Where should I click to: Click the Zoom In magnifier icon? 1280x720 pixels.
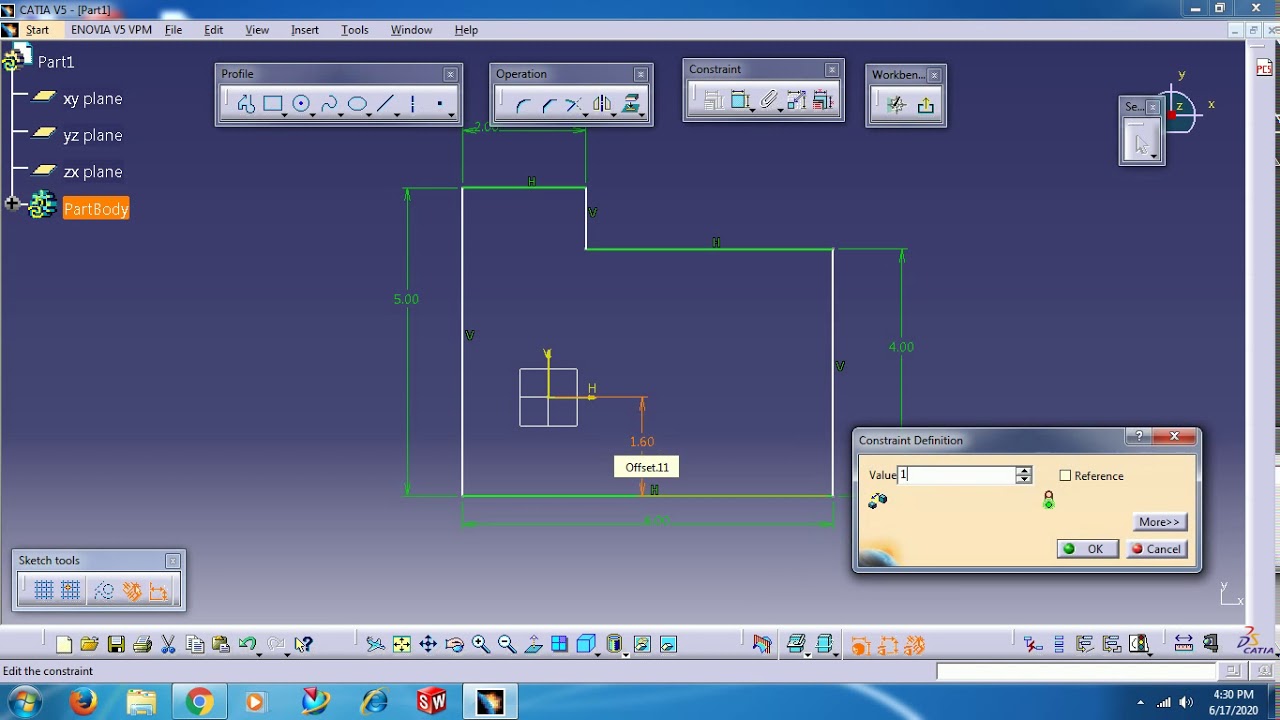coord(481,645)
